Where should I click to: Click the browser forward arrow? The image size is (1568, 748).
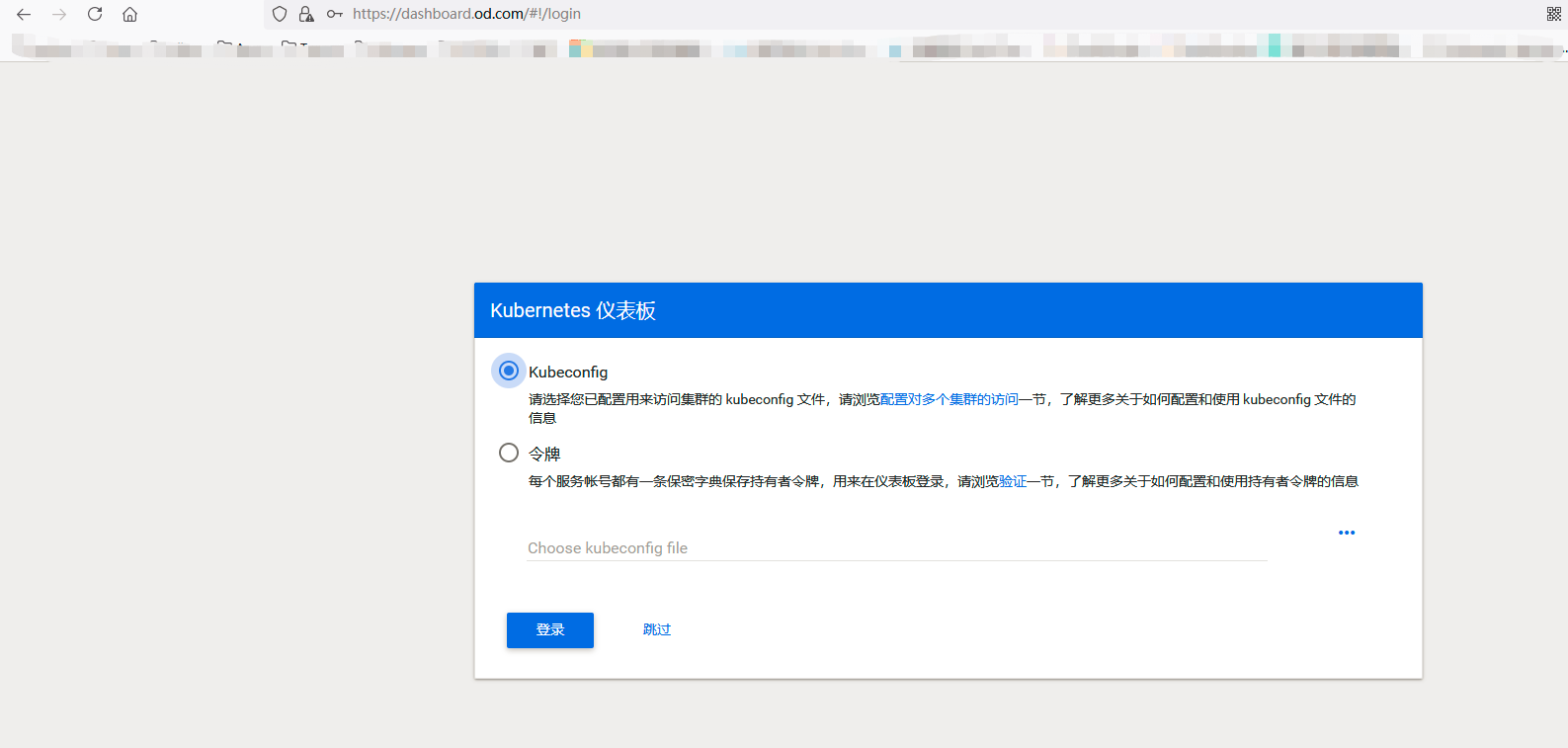59,14
